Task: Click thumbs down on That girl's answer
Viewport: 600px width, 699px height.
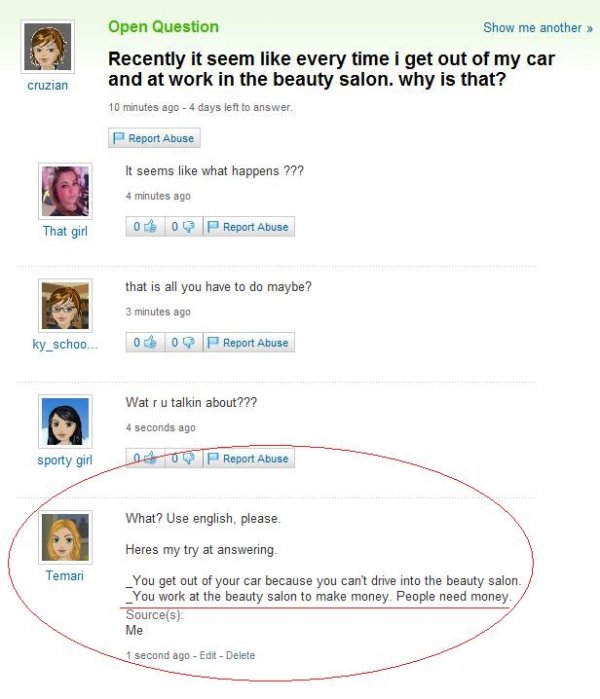Action: [x=184, y=226]
